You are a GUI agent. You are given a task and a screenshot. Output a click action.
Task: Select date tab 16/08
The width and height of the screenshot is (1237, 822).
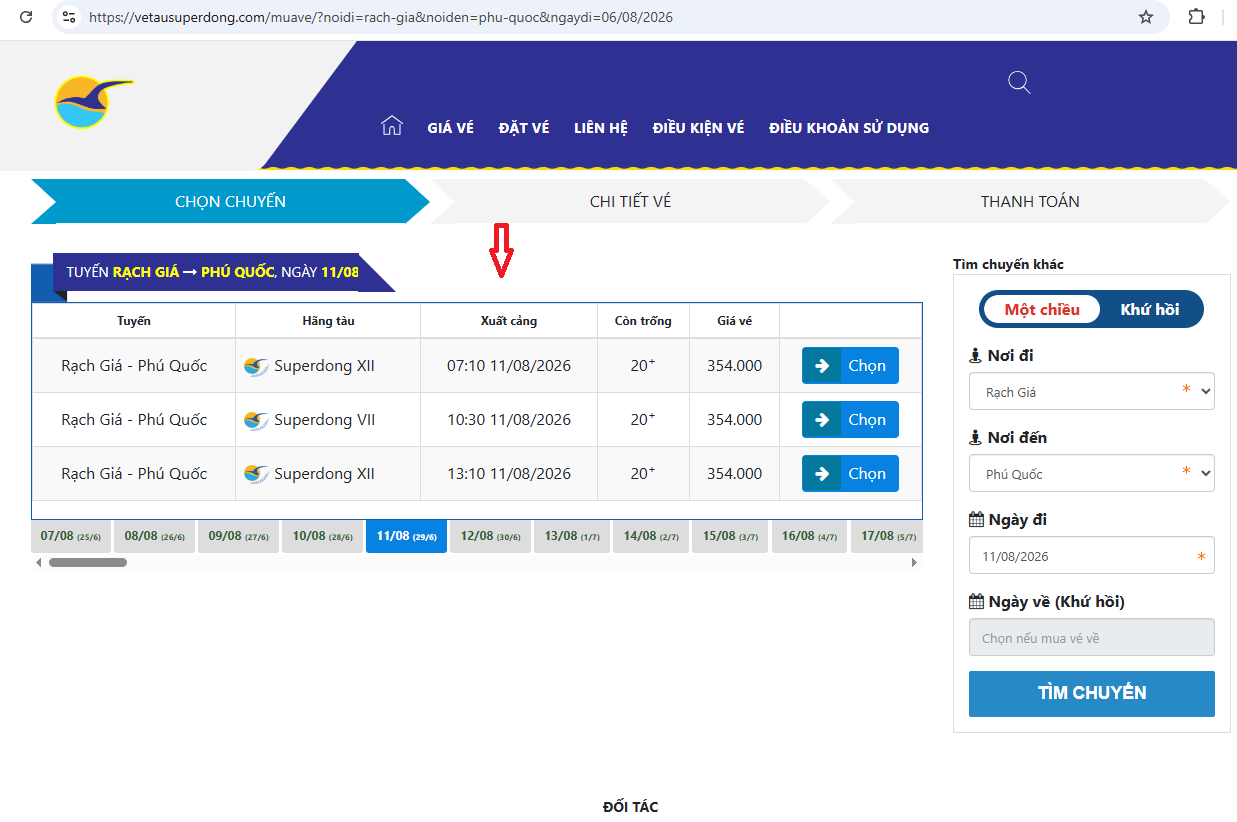(x=809, y=536)
